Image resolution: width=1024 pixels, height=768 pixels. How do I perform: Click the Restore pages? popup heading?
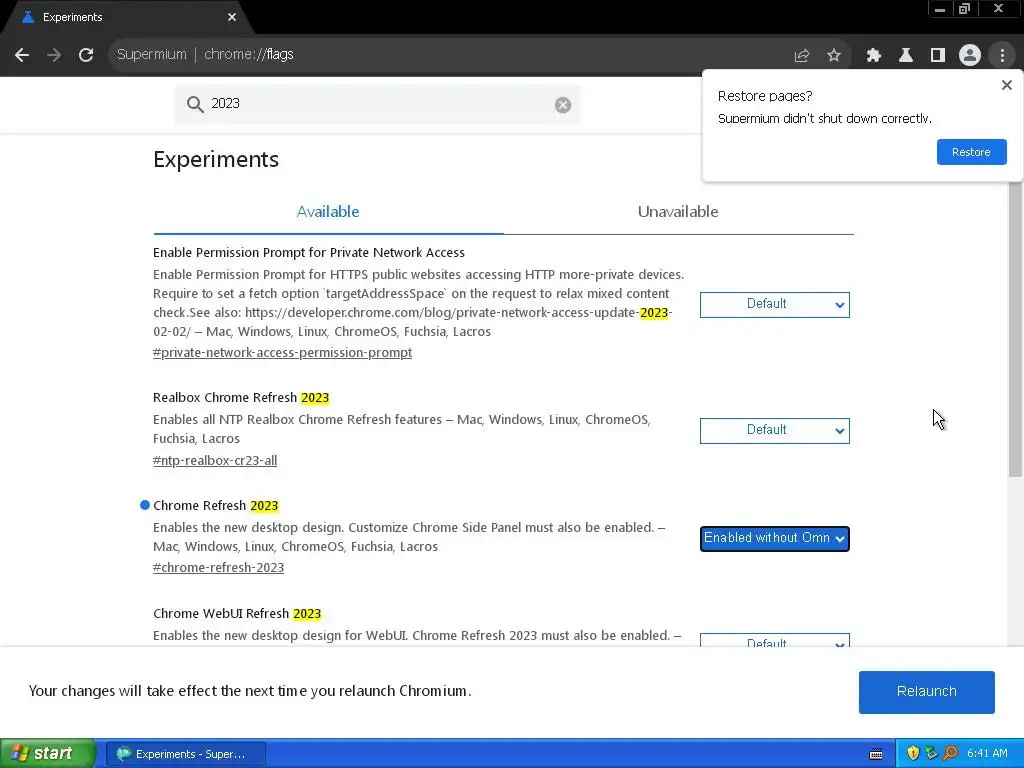point(765,97)
